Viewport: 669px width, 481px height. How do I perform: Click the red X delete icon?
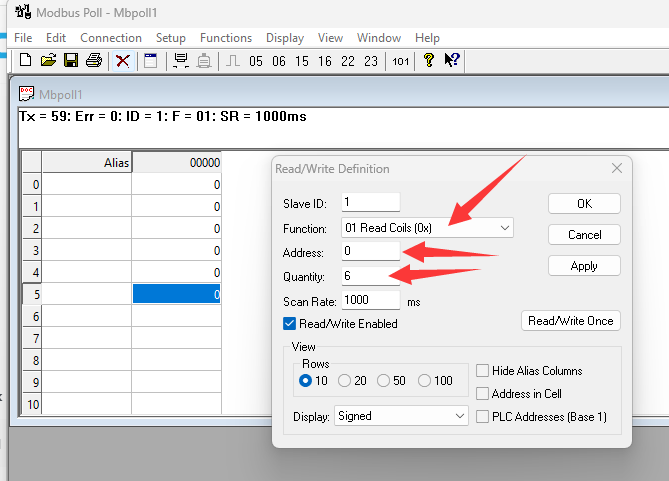[x=122, y=60]
